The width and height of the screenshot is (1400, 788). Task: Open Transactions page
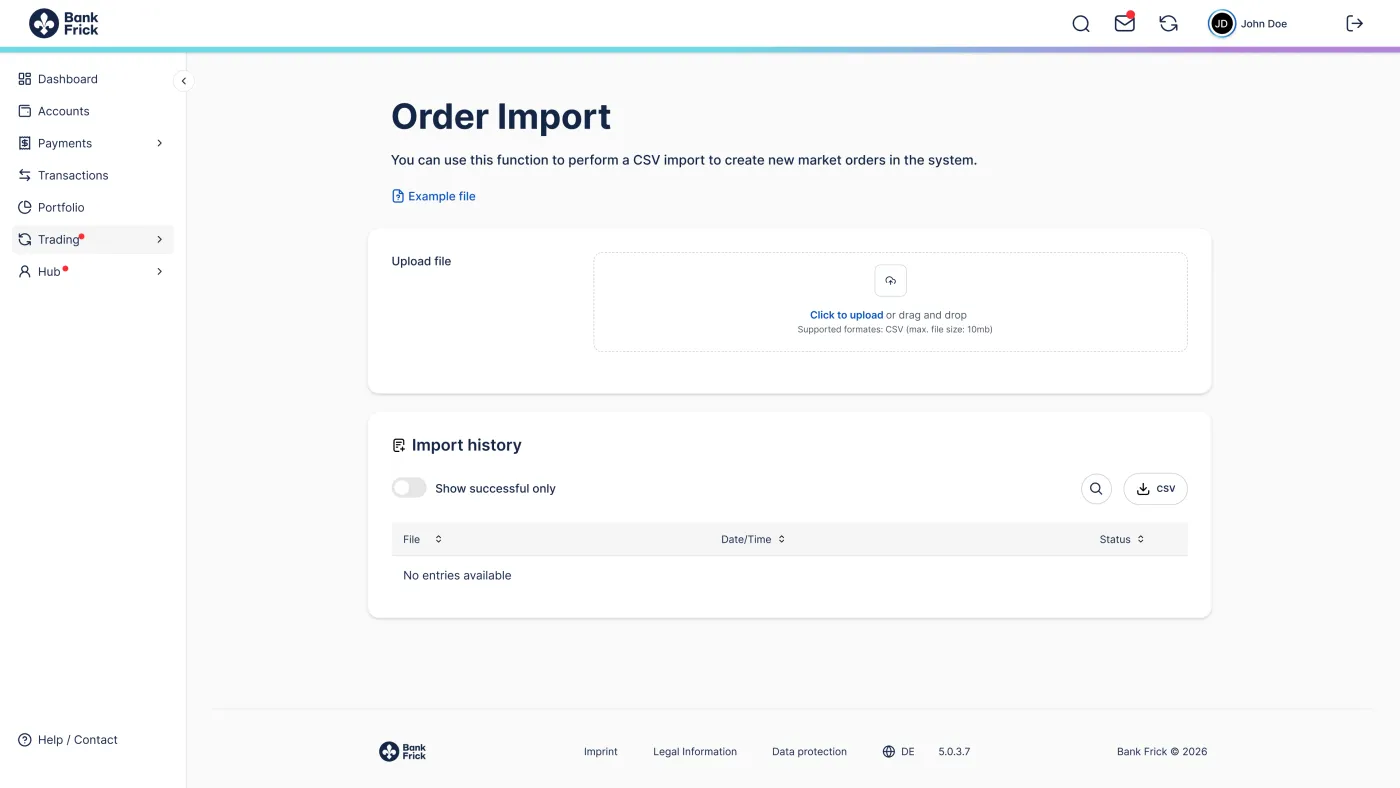73,175
